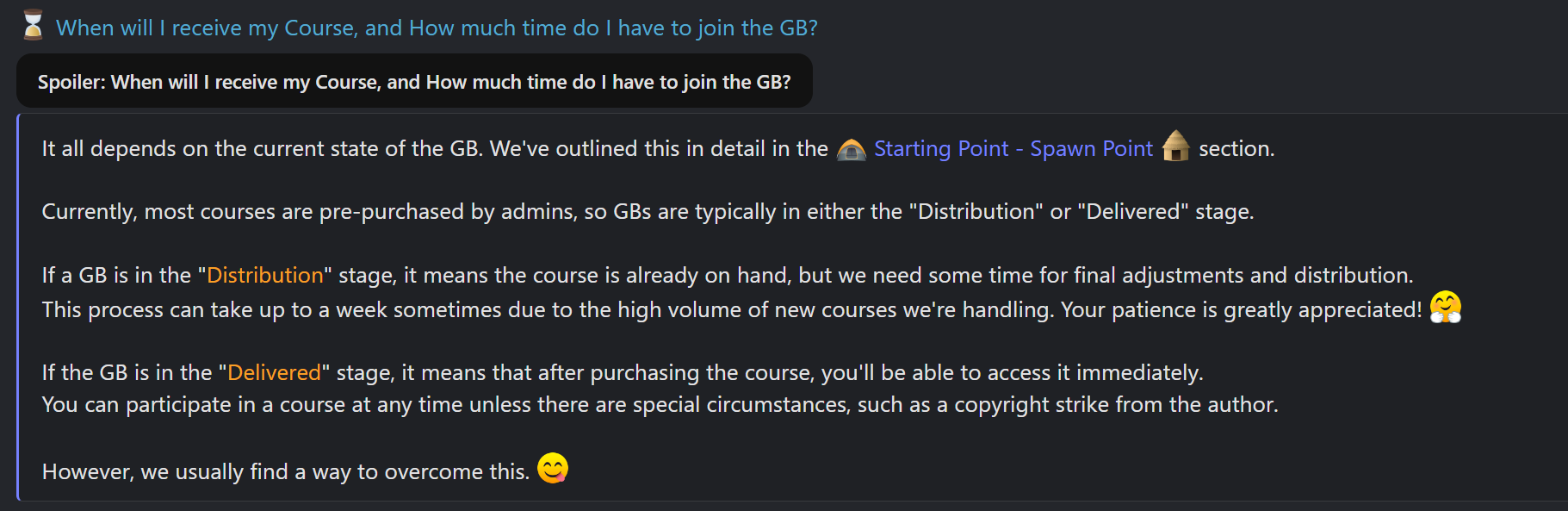The image size is (1568, 511).
Task: Open the "When will I receive my Course" title link
Action: click(x=437, y=28)
